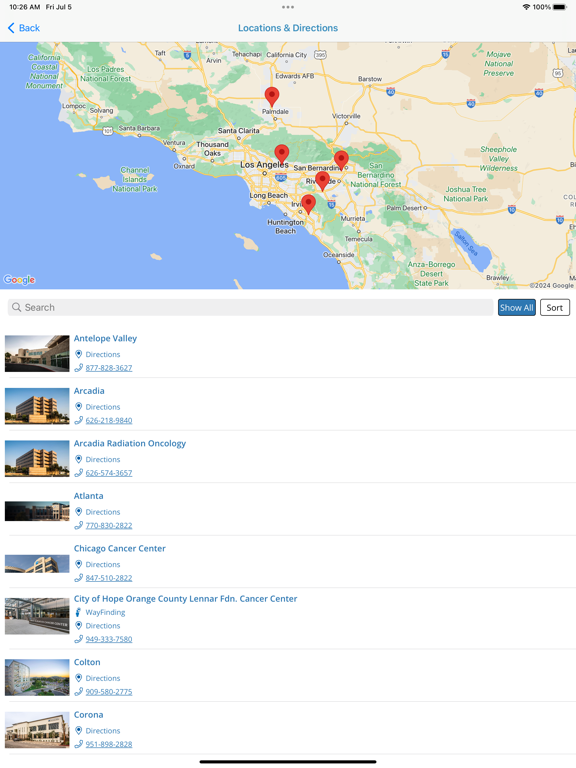Click the Show All button
The height and width of the screenshot is (768, 576).
[x=517, y=308]
